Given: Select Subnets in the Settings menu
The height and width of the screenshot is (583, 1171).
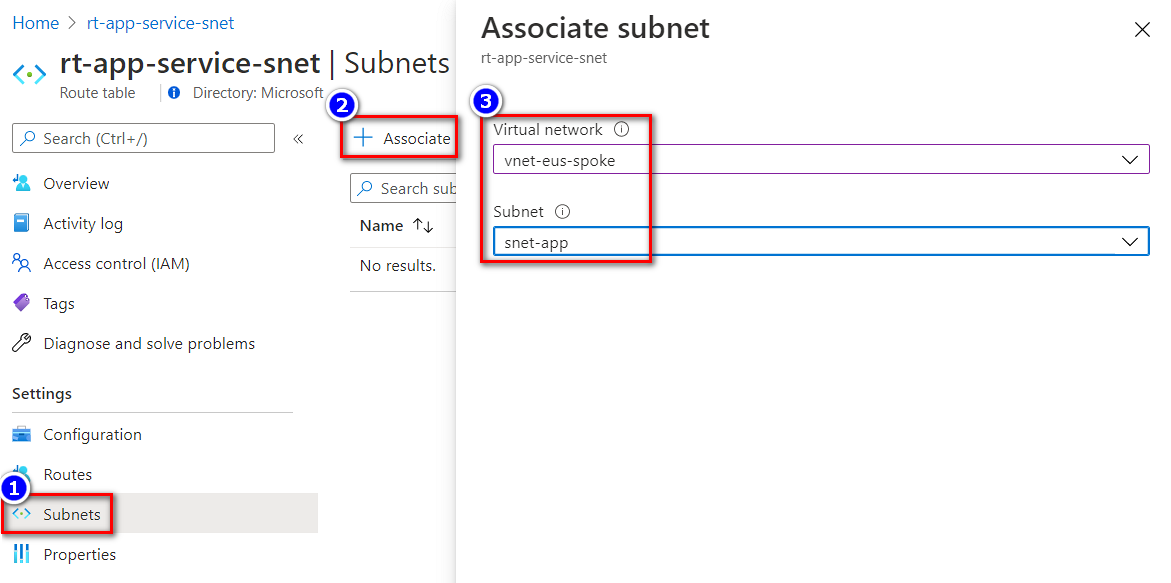Looking at the screenshot, I should [71, 514].
